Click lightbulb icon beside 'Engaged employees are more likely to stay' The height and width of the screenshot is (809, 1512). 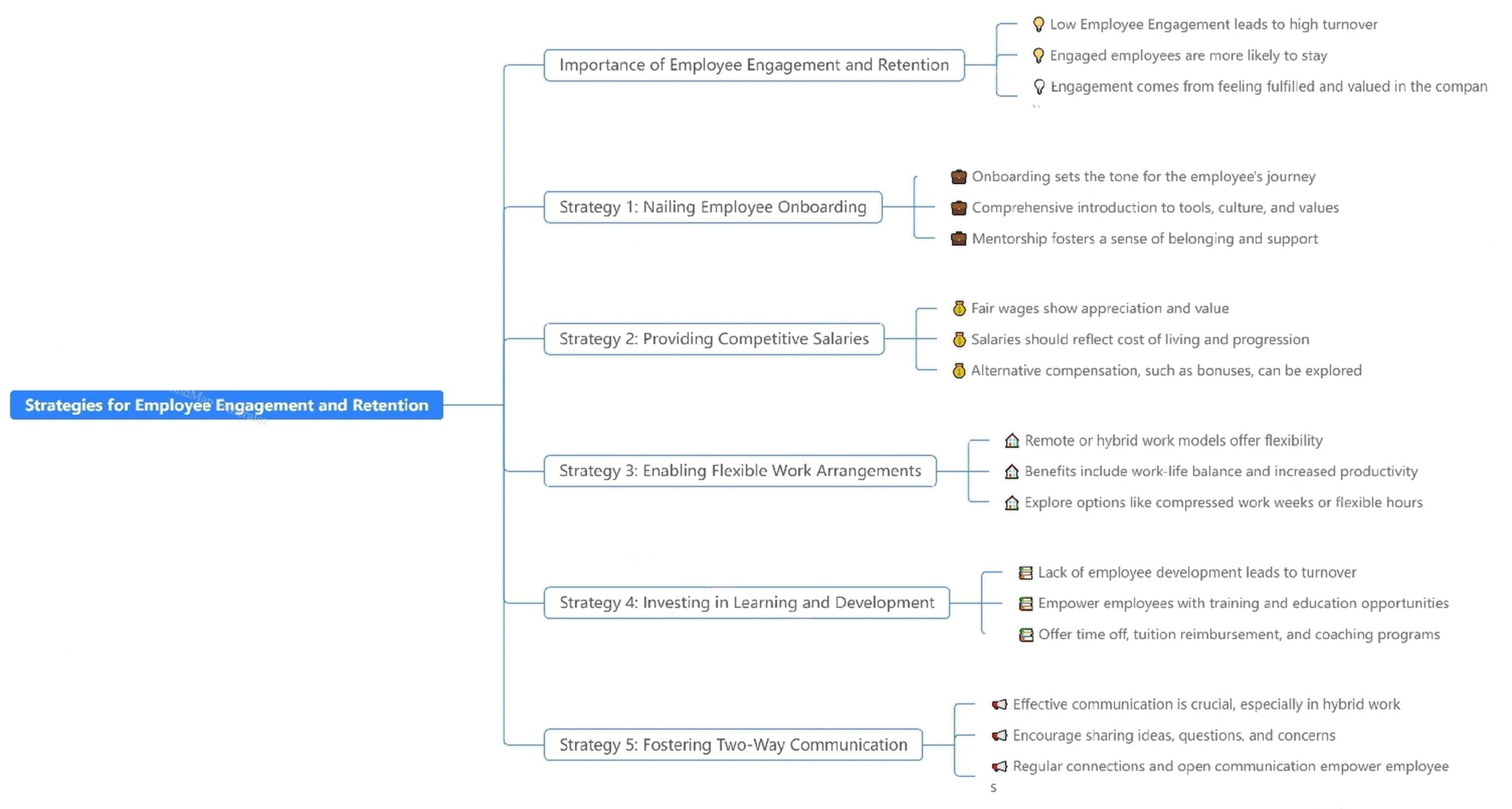(x=1038, y=56)
